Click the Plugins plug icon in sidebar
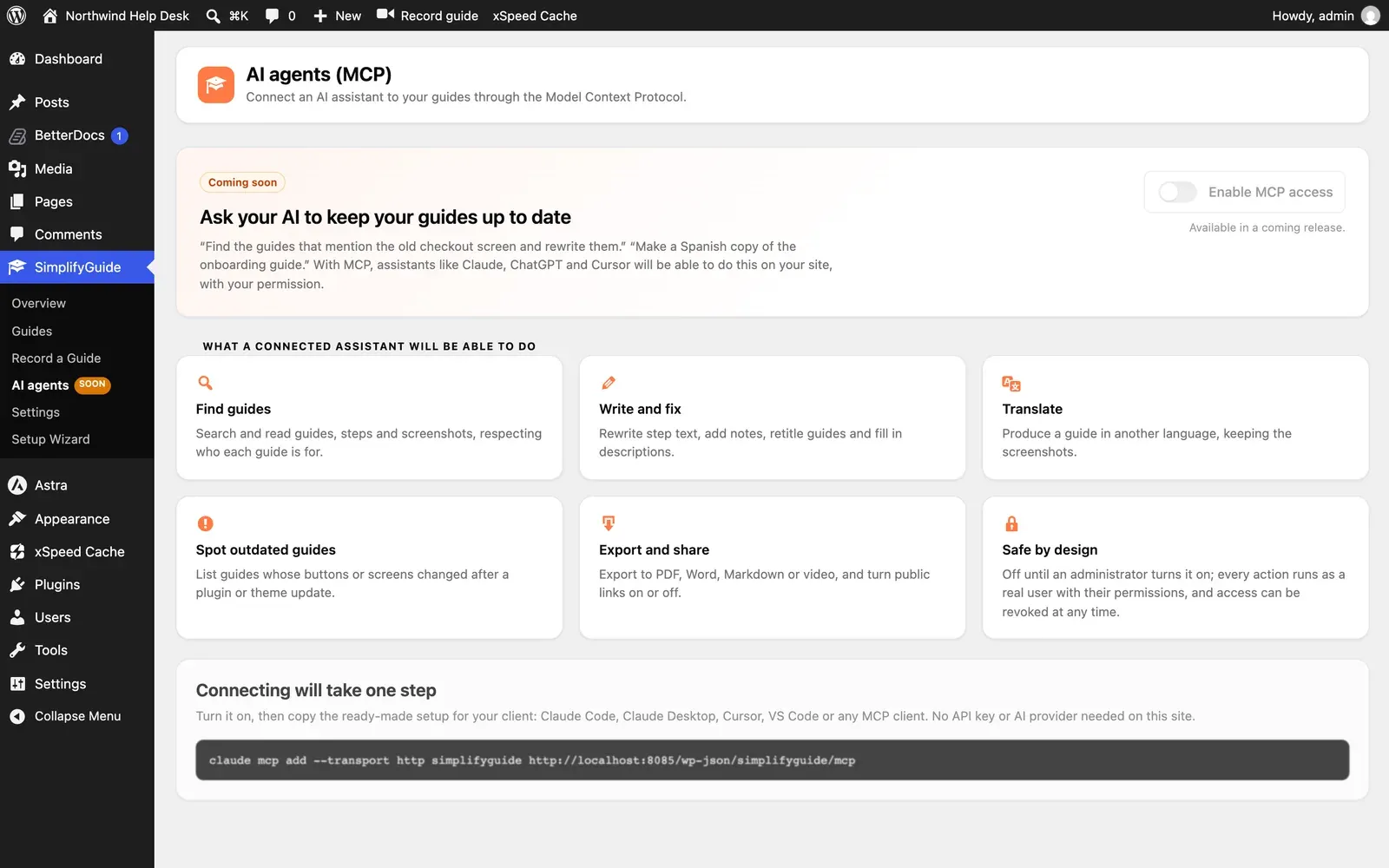Screen dimensions: 1389x868 pos(17,585)
